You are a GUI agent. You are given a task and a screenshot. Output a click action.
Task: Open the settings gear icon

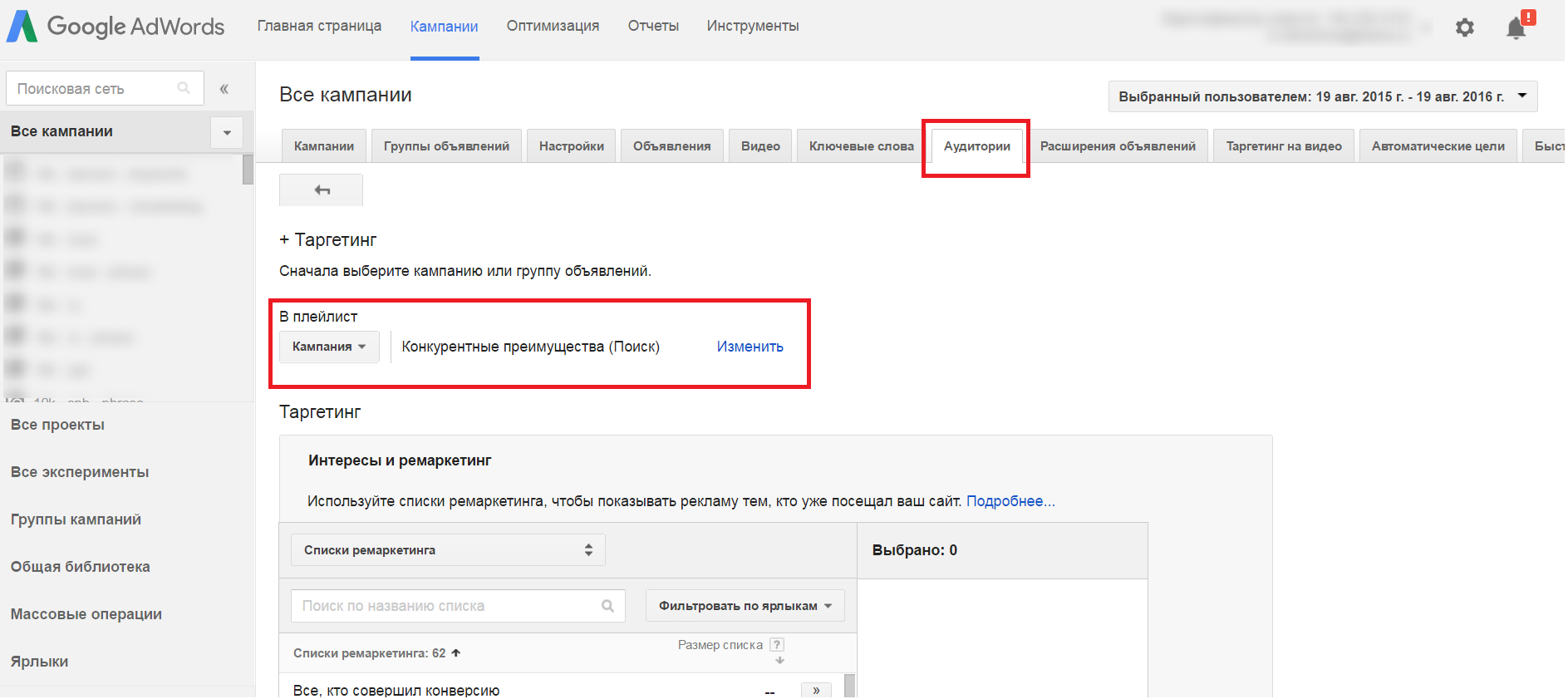click(x=1464, y=27)
